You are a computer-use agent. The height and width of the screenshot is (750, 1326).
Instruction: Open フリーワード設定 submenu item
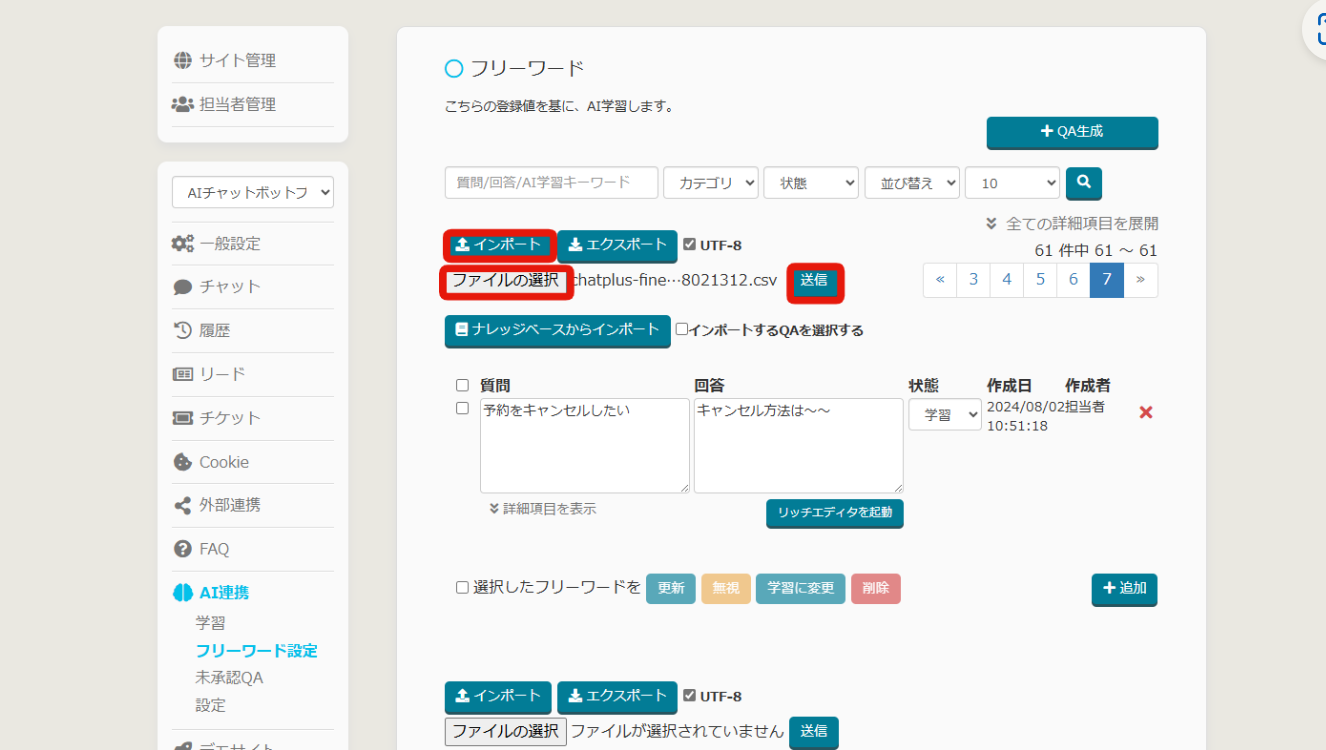pyautogui.click(x=256, y=650)
